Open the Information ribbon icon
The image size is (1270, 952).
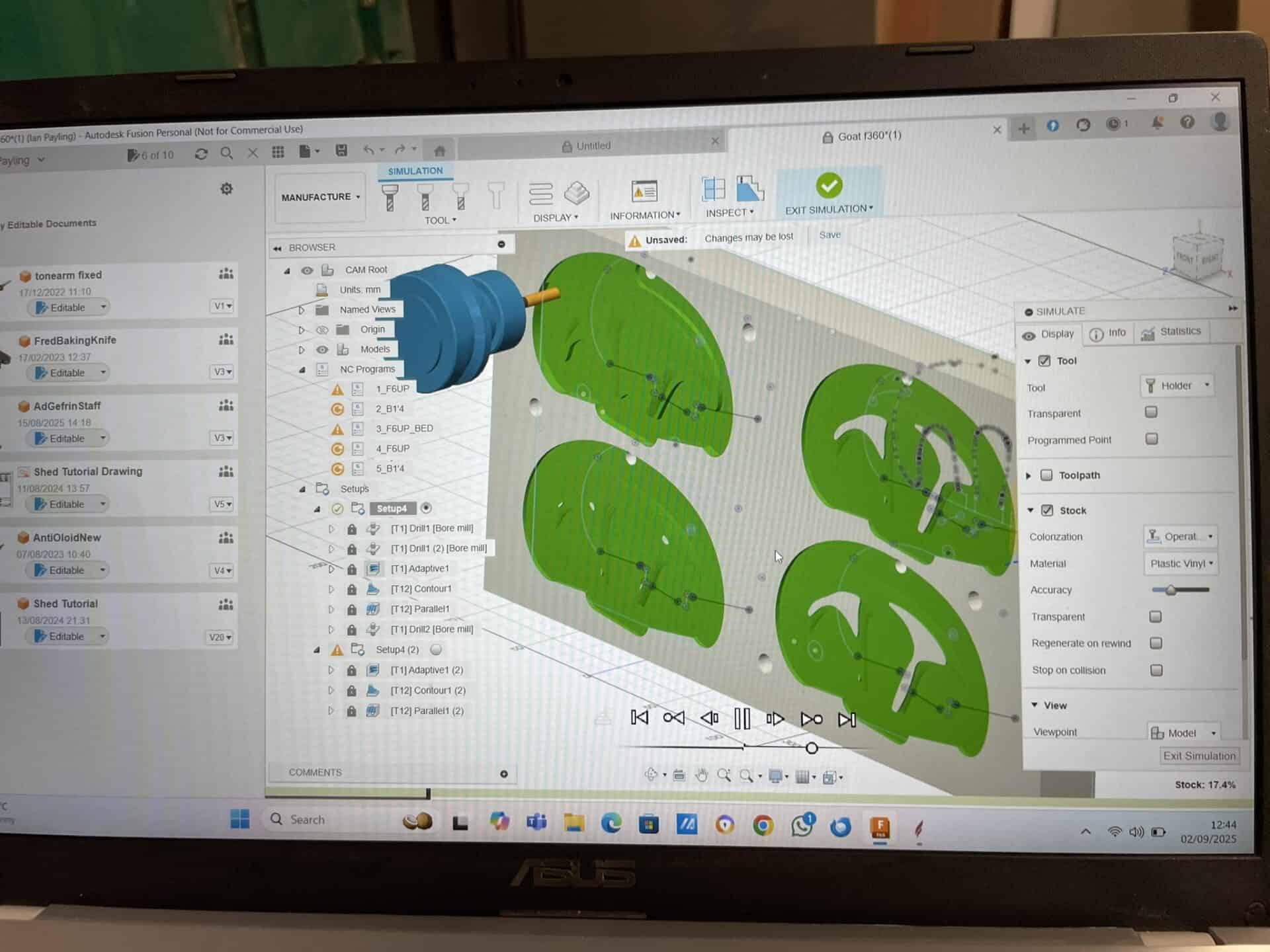[644, 192]
